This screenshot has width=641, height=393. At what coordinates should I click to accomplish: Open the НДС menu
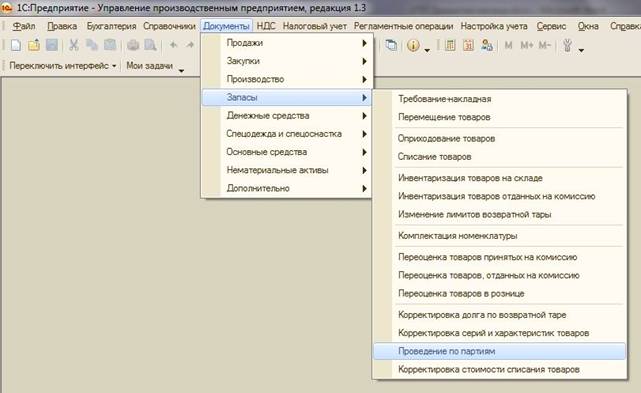pyautogui.click(x=266, y=26)
